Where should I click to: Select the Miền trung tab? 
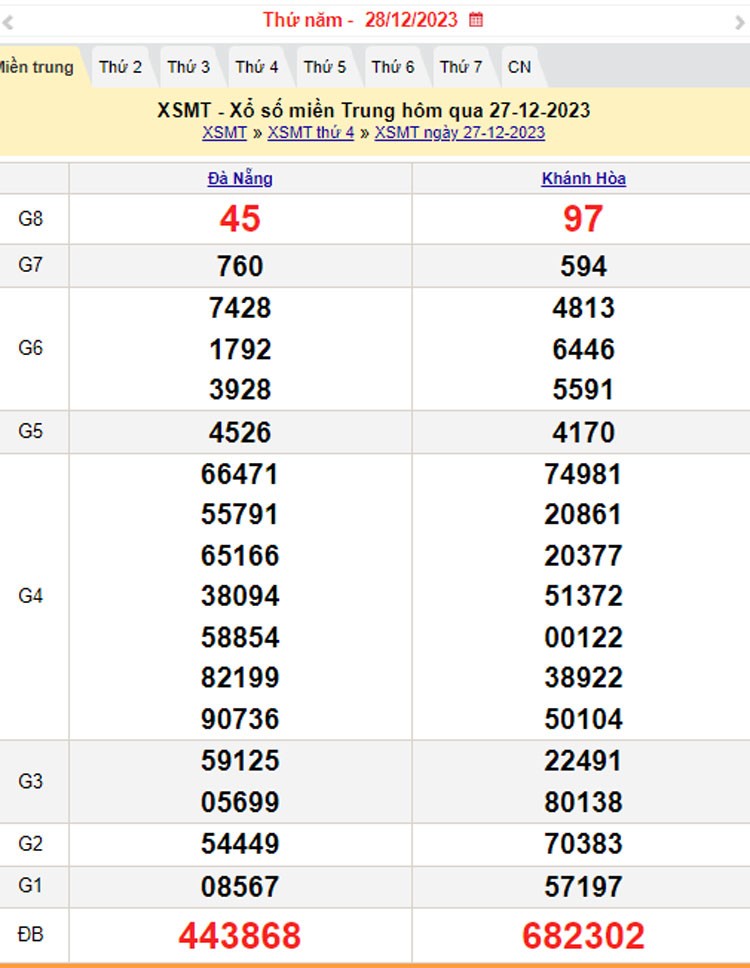(x=34, y=68)
